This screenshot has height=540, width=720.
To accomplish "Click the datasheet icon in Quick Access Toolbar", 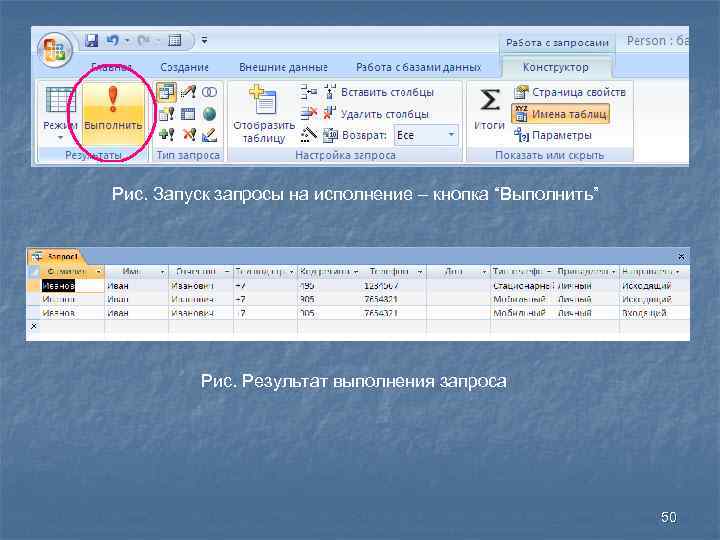I will (x=175, y=41).
